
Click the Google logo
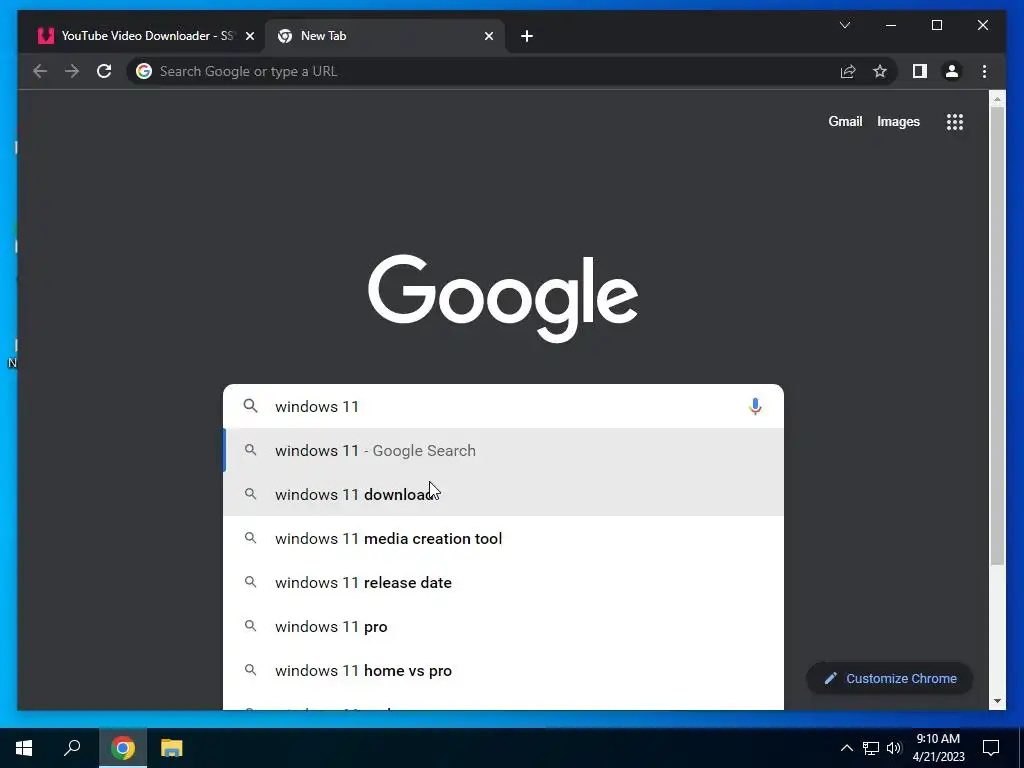503,298
